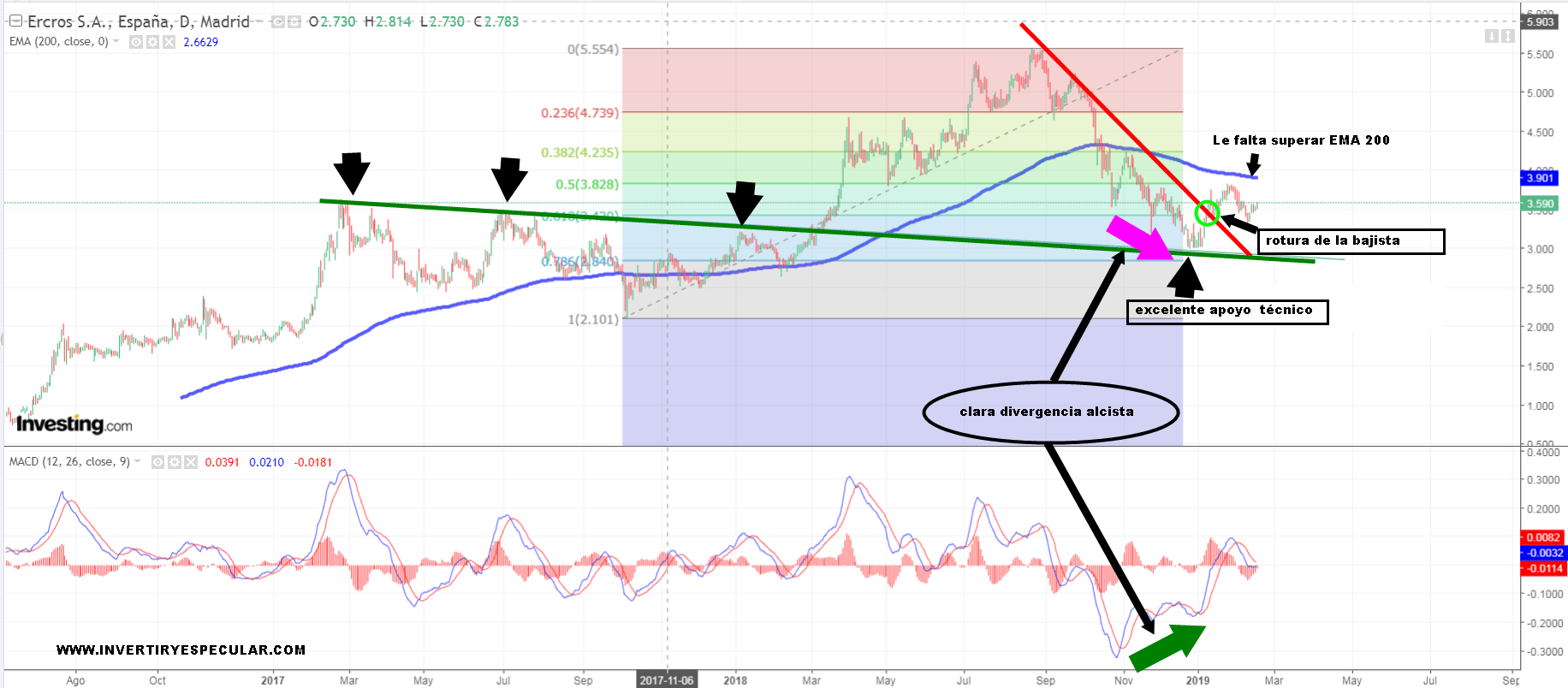1568x688 pixels.
Task: Click the move pane down arrow icon
Action: pos(1492,36)
